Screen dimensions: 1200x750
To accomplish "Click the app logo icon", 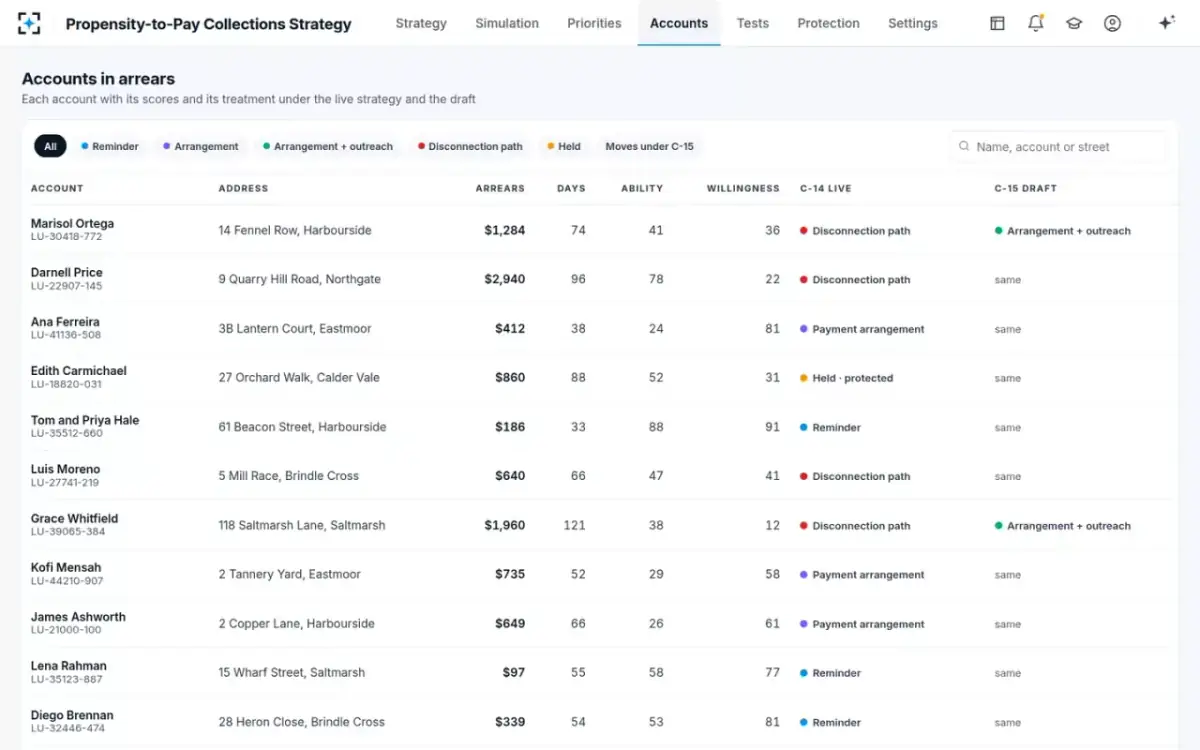I will click(x=30, y=23).
